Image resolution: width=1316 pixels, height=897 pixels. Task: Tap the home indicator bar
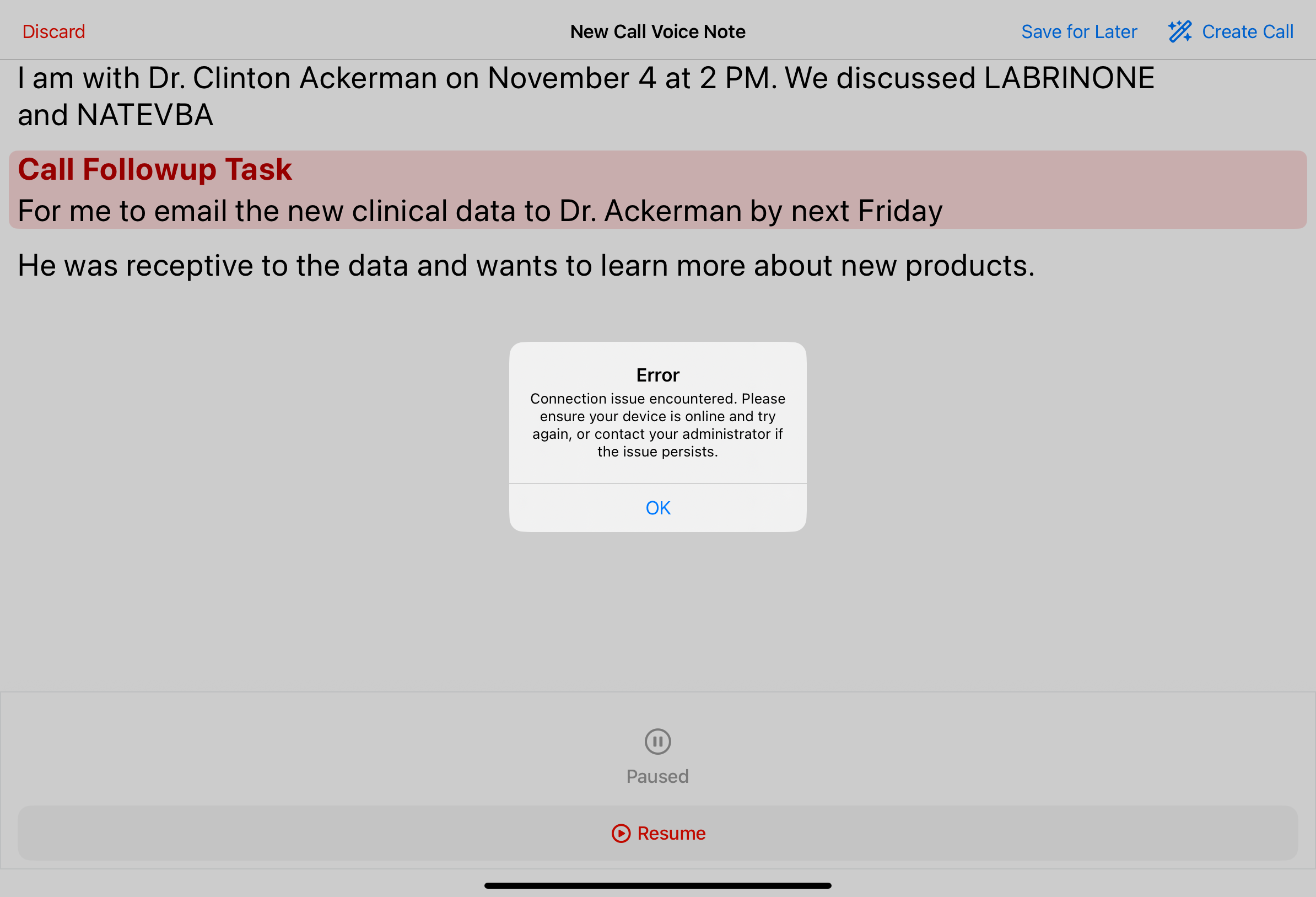[657, 885]
